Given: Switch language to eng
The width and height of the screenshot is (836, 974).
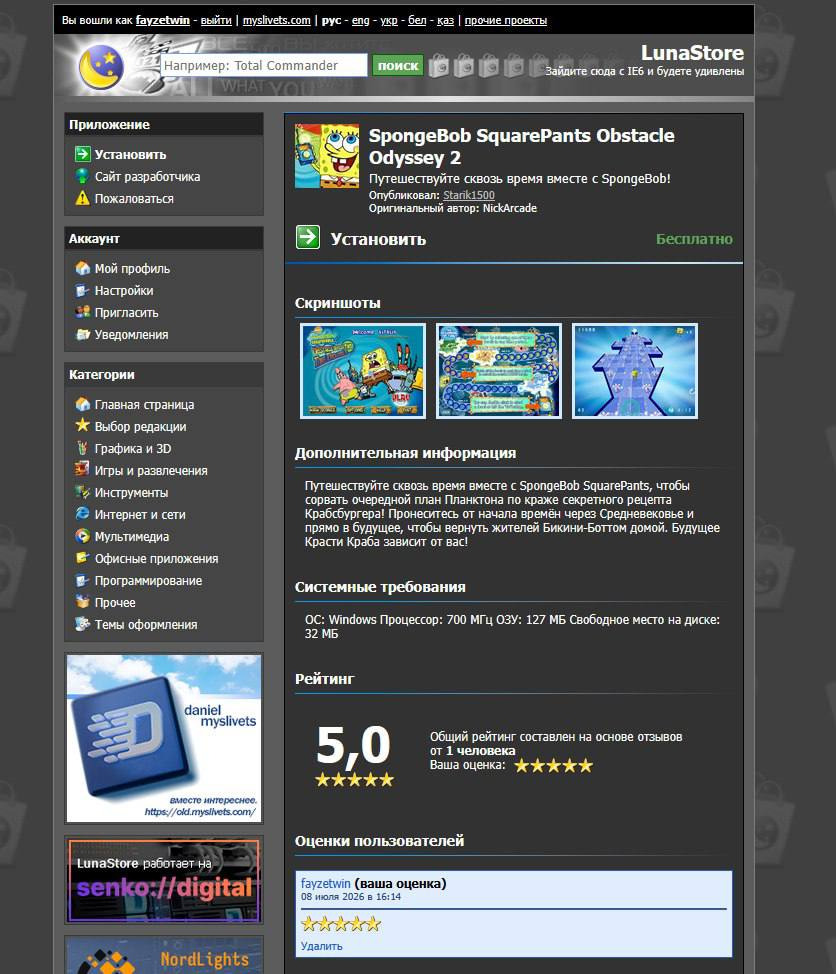Looking at the screenshot, I should [360, 20].
